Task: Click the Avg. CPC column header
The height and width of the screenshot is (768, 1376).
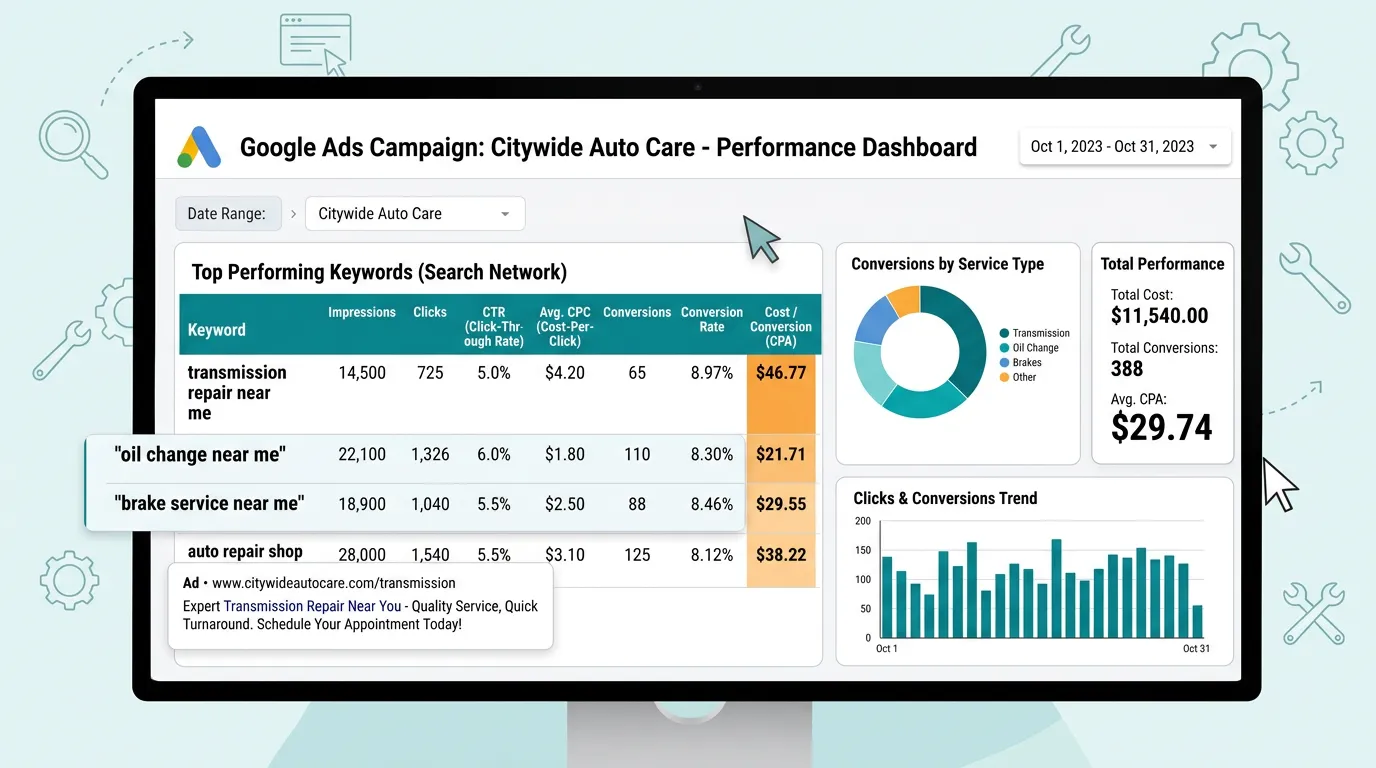Action: point(565,326)
